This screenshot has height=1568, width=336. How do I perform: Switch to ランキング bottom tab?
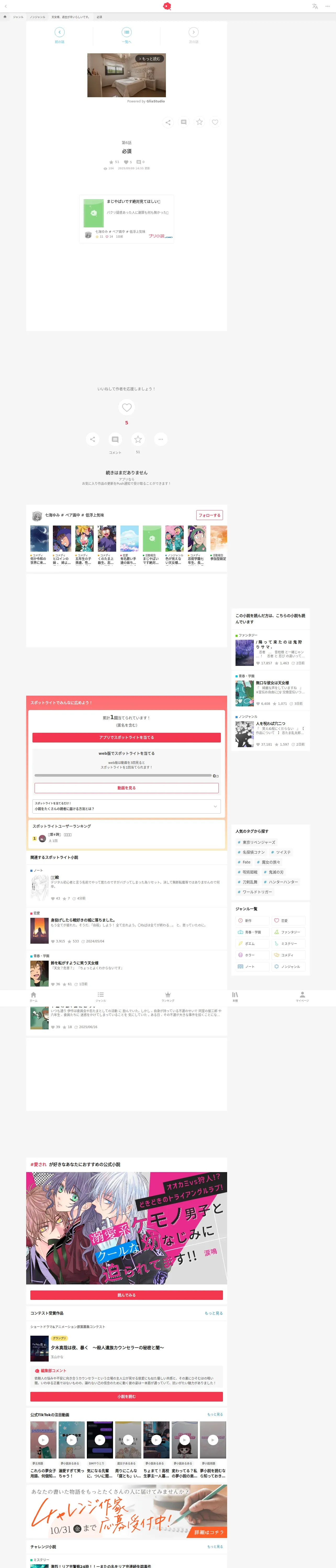[168, 996]
